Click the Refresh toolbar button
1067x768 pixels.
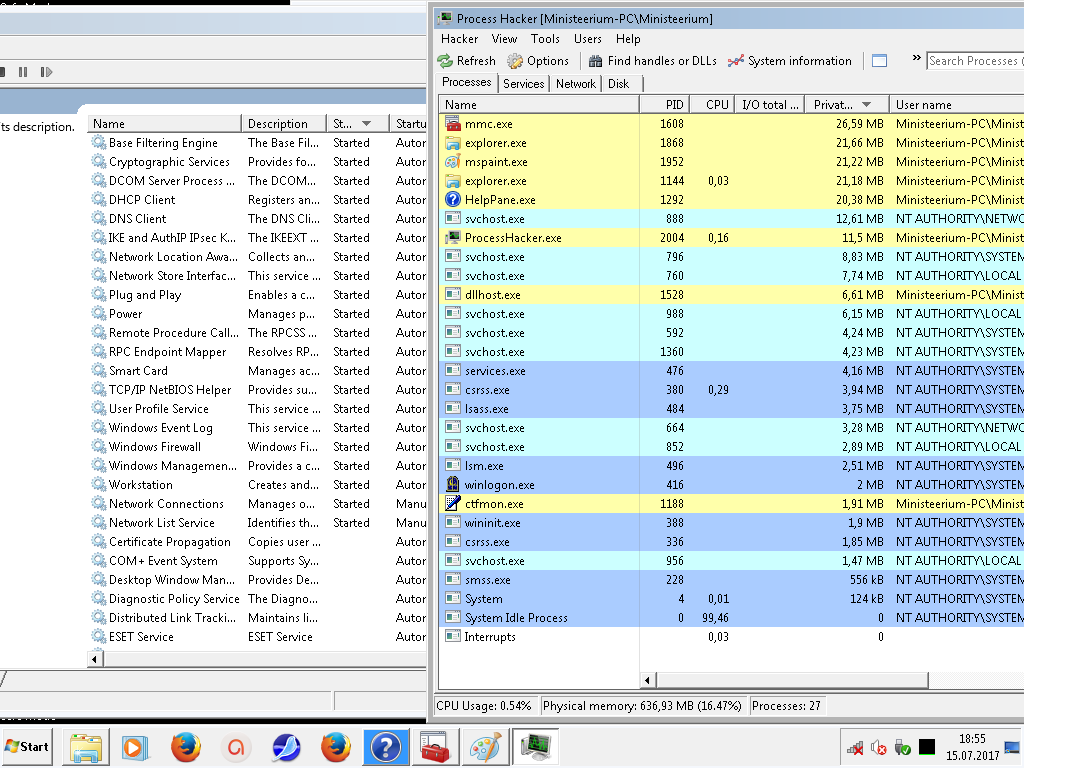pyautogui.click(x=466, y=61)
